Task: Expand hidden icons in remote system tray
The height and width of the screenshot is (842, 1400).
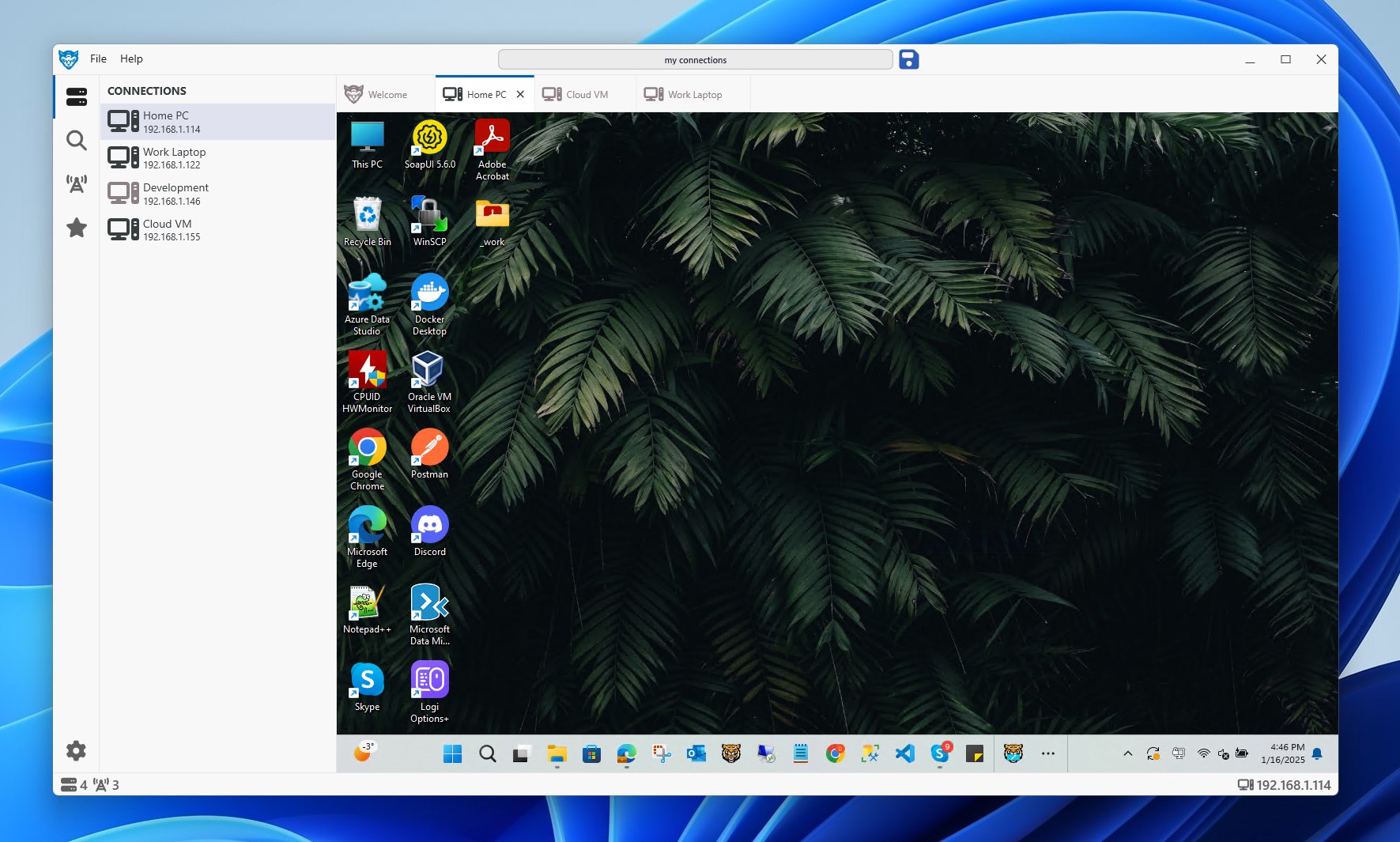Action: click(x=1127, y=753)
